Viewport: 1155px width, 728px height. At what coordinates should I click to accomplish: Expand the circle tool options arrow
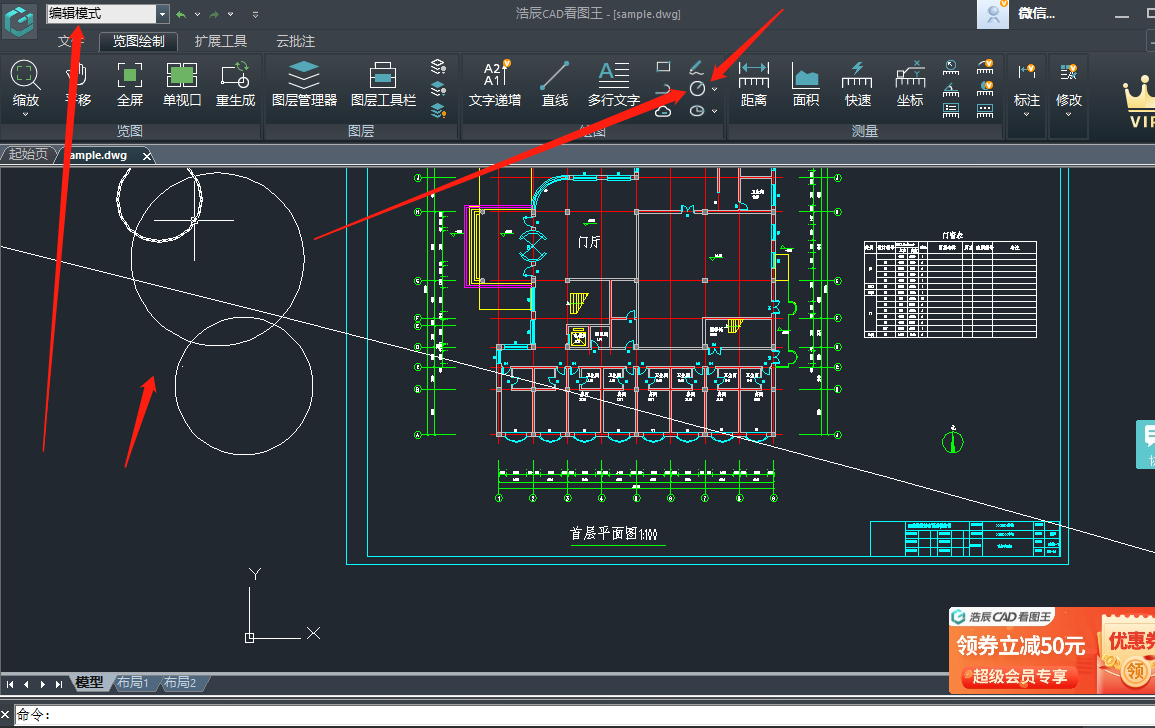(715, 90)
